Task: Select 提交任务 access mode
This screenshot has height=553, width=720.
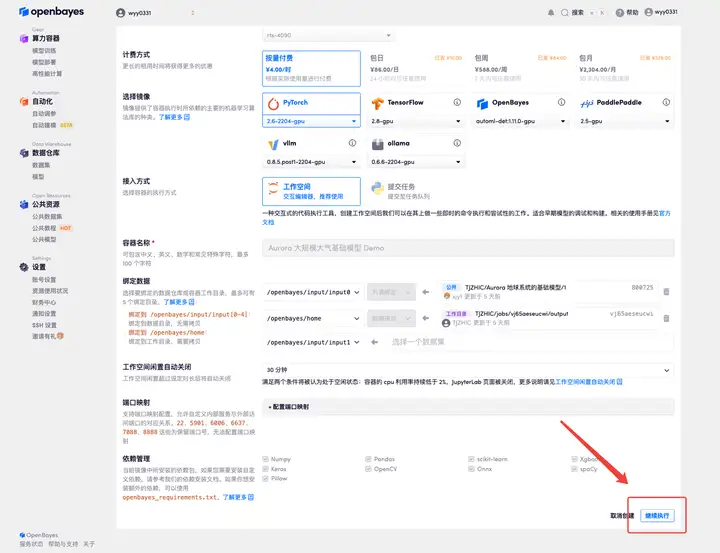Action: pyautogui.click(x=416, y=191)
